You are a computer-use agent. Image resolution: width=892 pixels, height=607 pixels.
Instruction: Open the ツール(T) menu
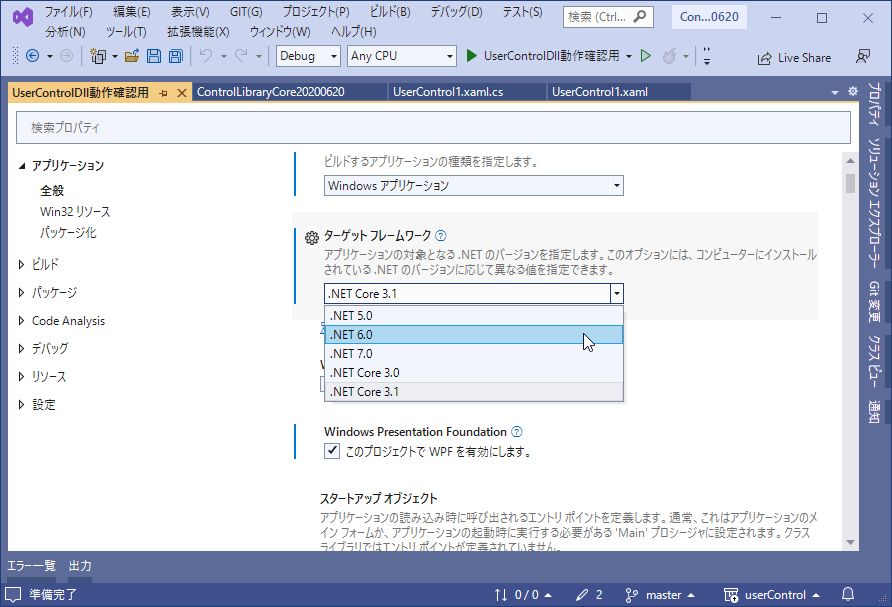126,32
